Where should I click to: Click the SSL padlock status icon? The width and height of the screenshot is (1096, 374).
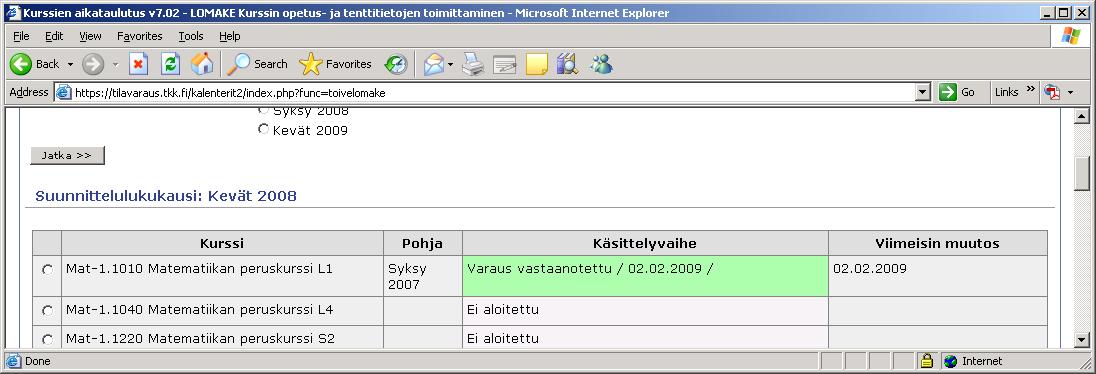(x=926, y=361)
